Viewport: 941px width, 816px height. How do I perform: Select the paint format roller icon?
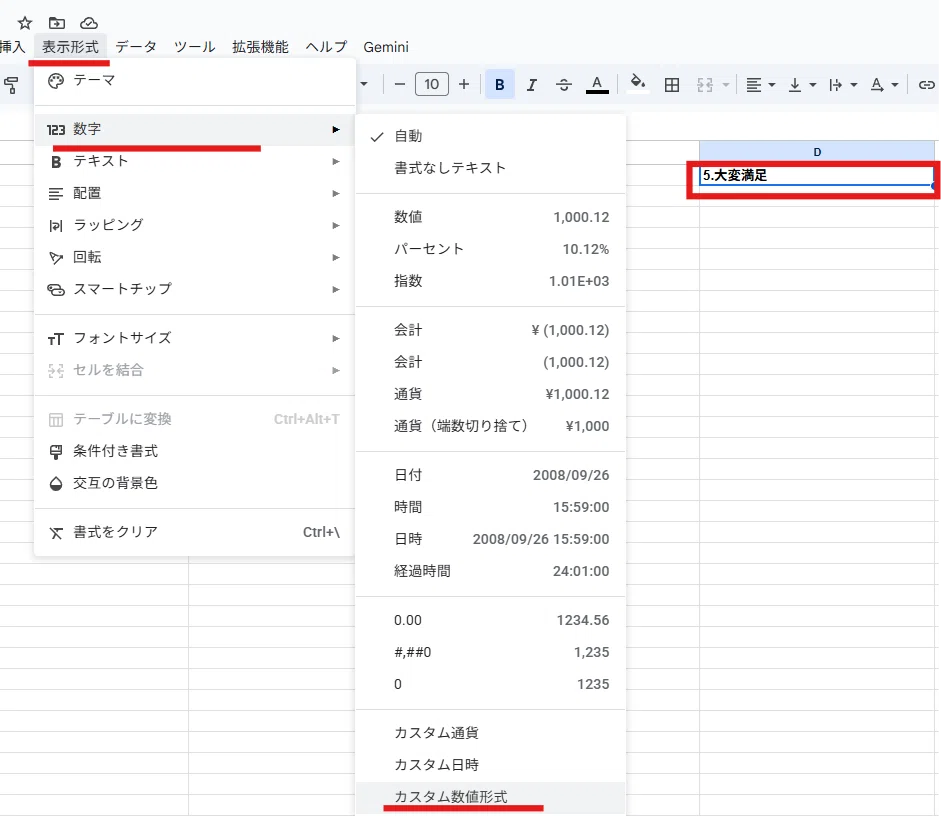tap(11, 85)
